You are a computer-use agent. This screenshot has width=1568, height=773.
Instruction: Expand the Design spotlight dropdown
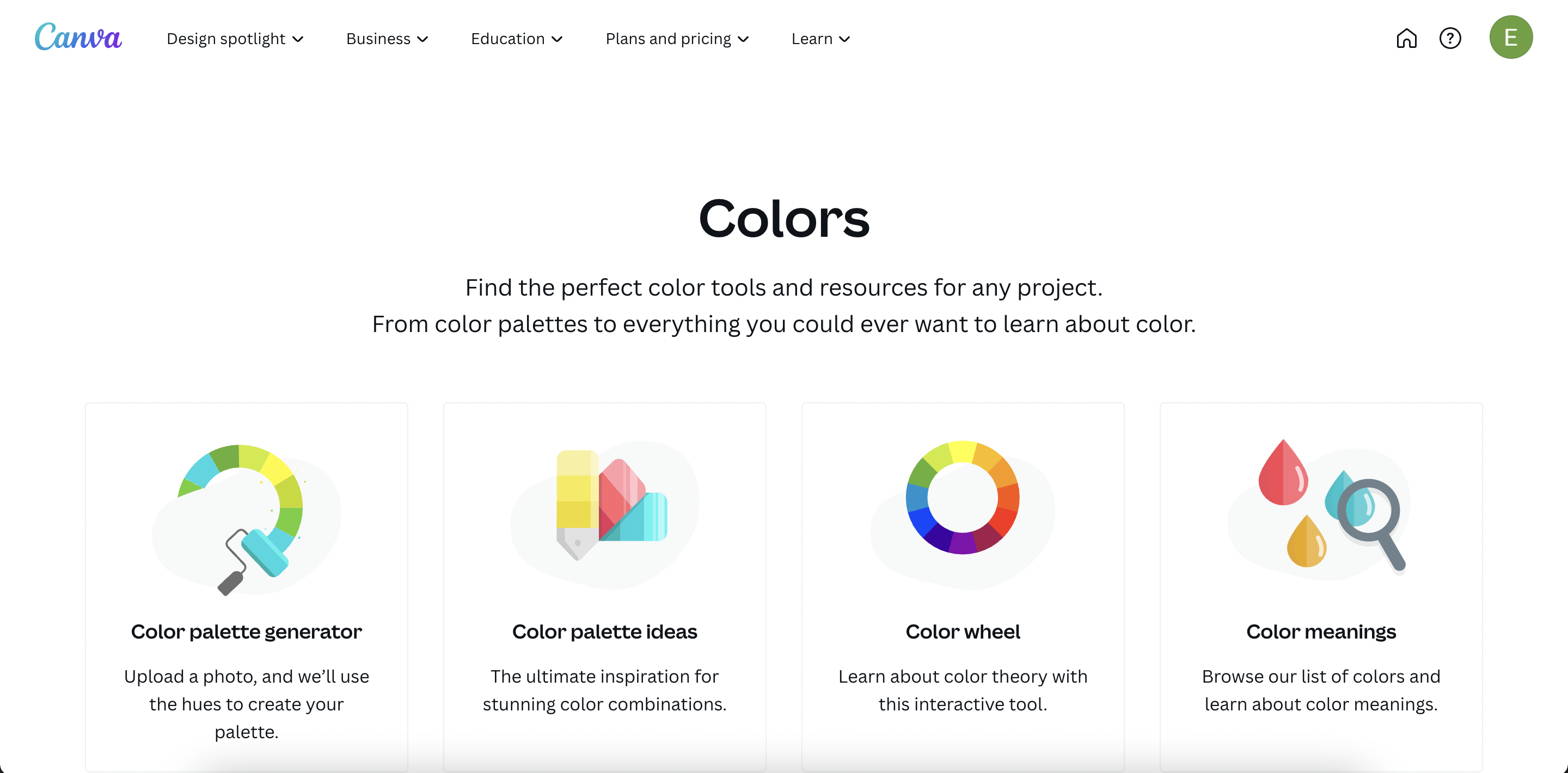pos(235,38)
